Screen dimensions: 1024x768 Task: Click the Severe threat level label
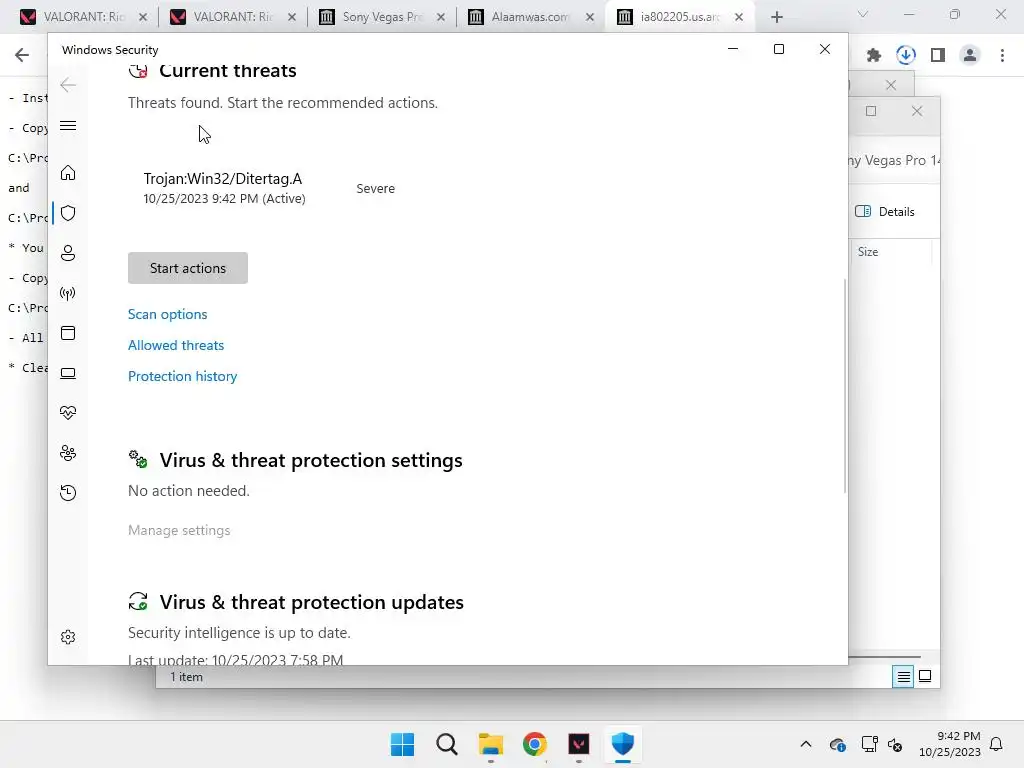(x=376, y=189)
